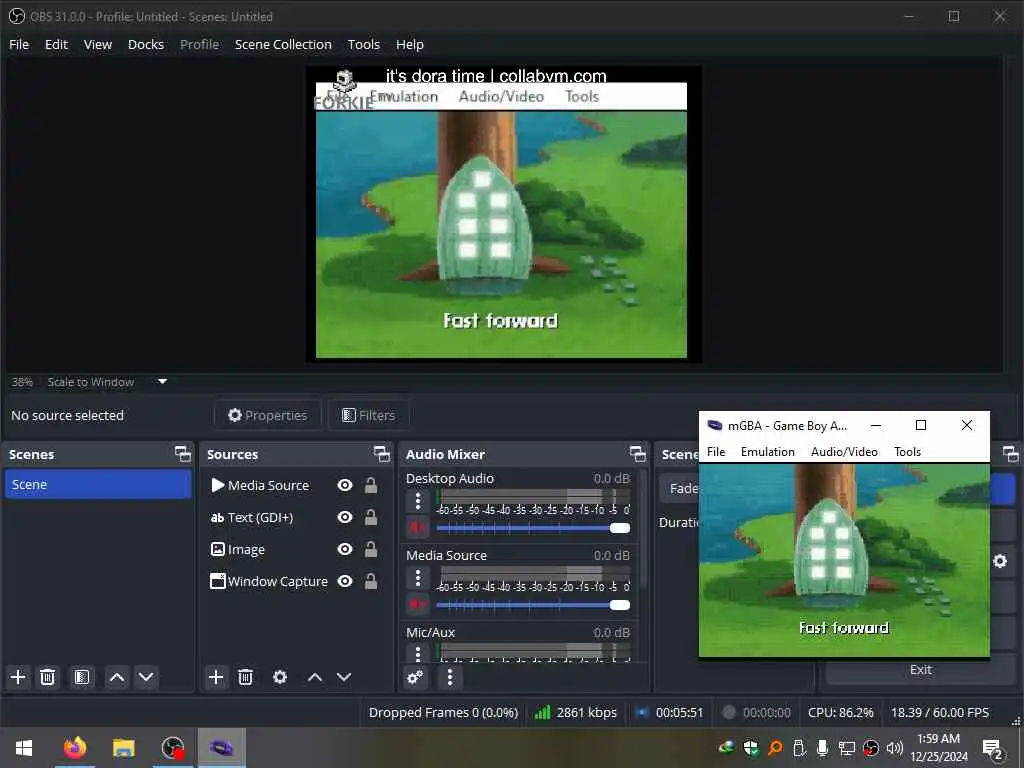The height and width of the screenshot is (768, 1024).
Task: Move scene up arrow
Action: tap(117, 677)
